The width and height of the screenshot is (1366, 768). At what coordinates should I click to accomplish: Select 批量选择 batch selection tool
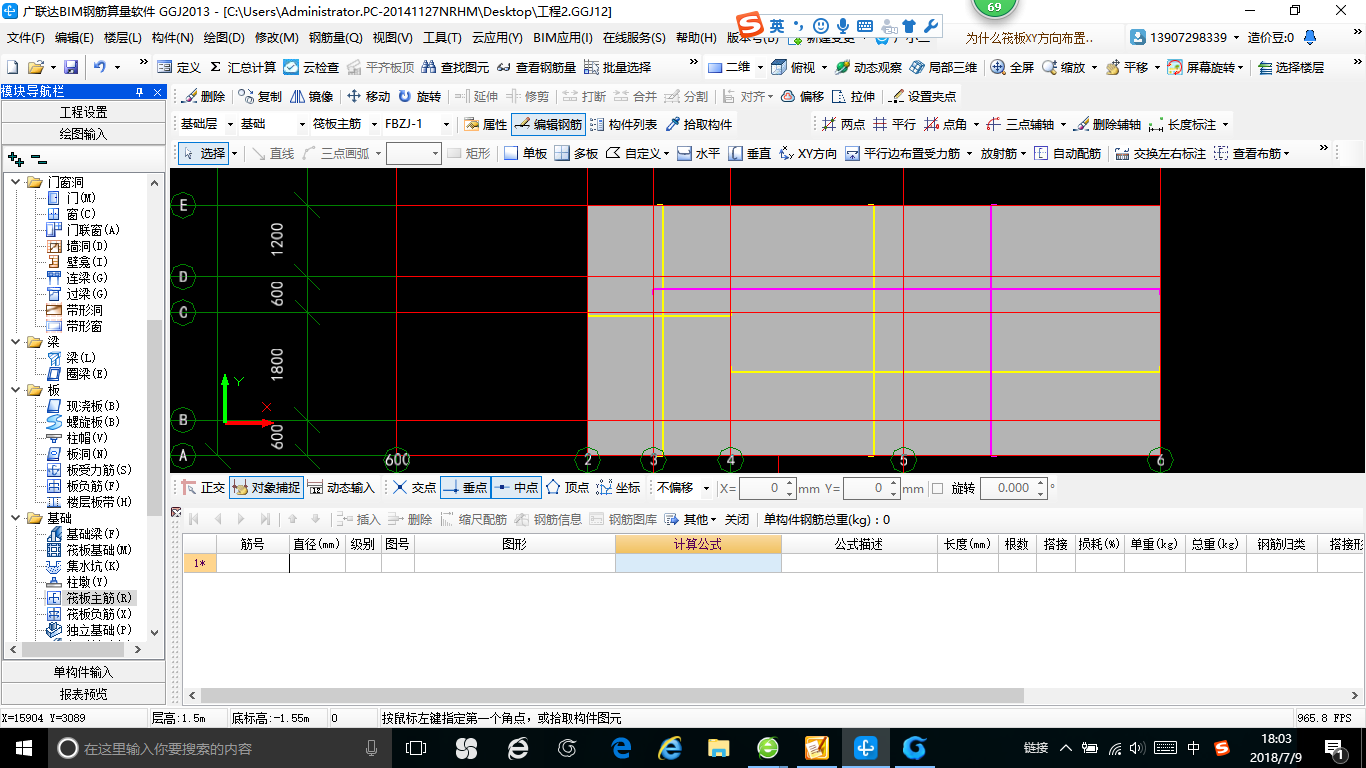(617, 67)
